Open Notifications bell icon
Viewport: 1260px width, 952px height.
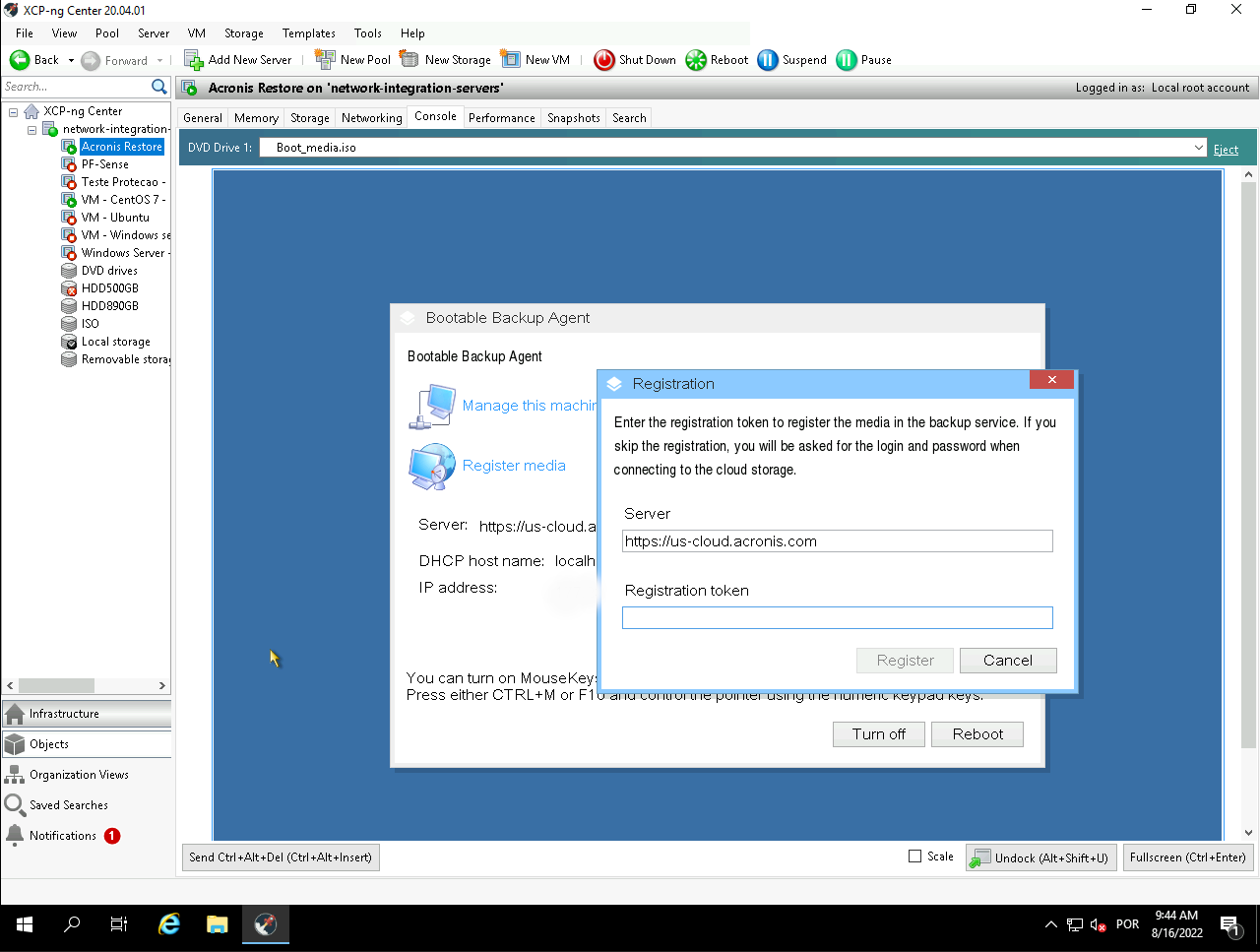(x=15, y=835)
